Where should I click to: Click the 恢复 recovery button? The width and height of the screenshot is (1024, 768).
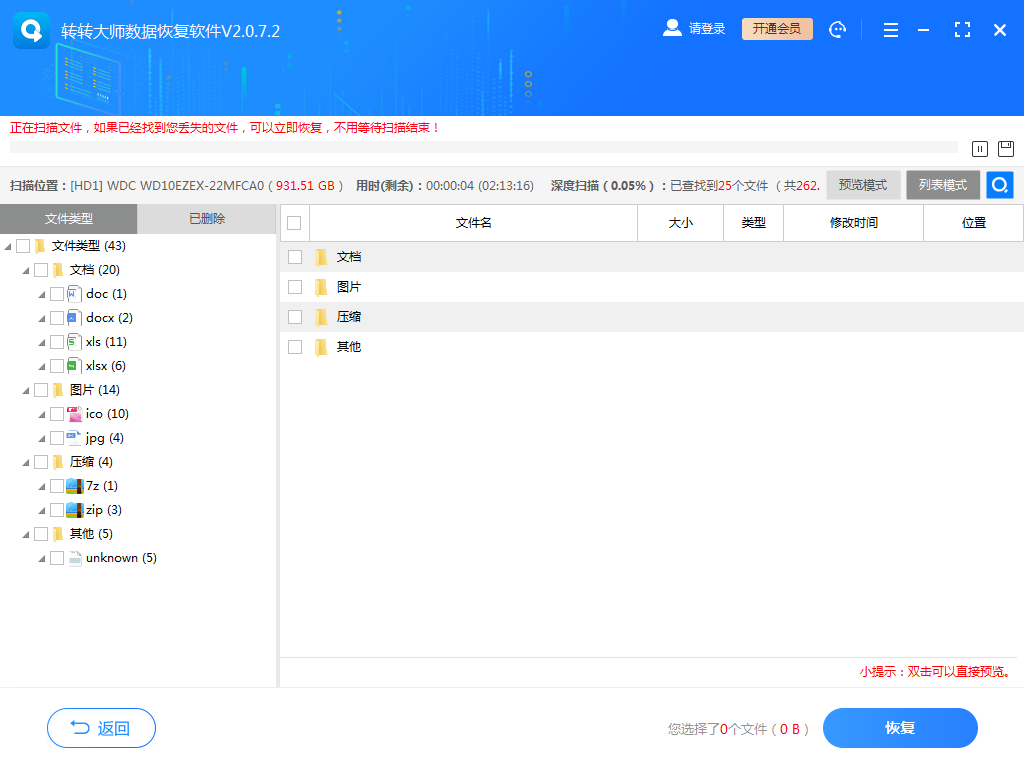click(x=899, y=728)
